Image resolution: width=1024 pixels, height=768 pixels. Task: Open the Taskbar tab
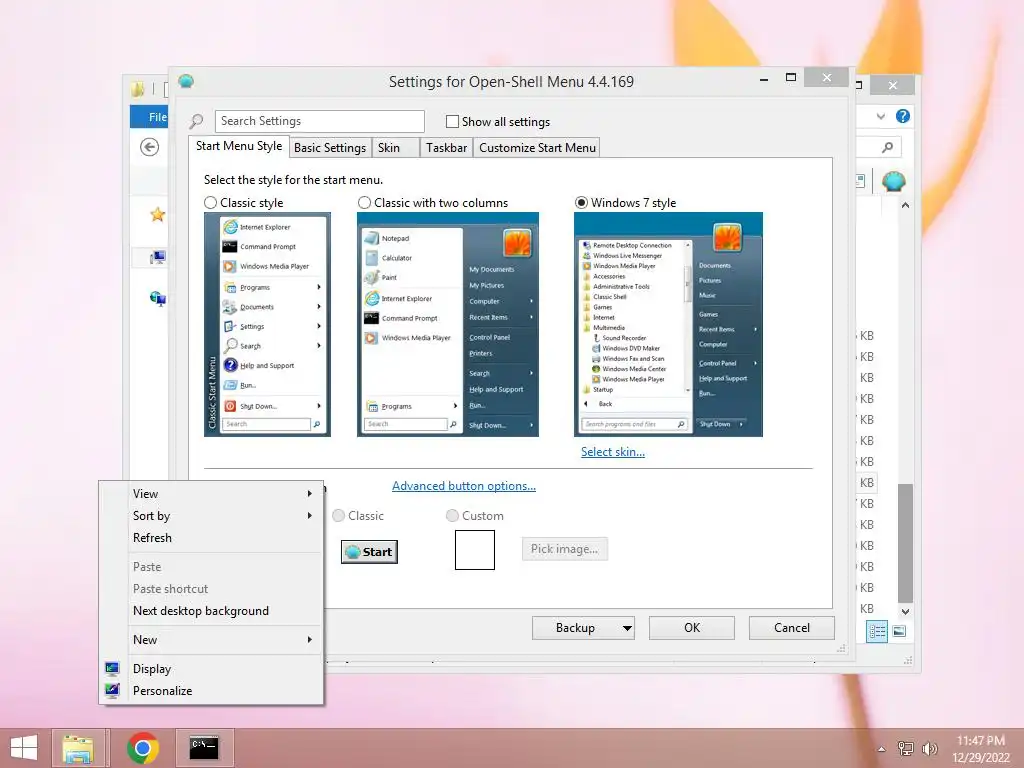coord(446,148)
